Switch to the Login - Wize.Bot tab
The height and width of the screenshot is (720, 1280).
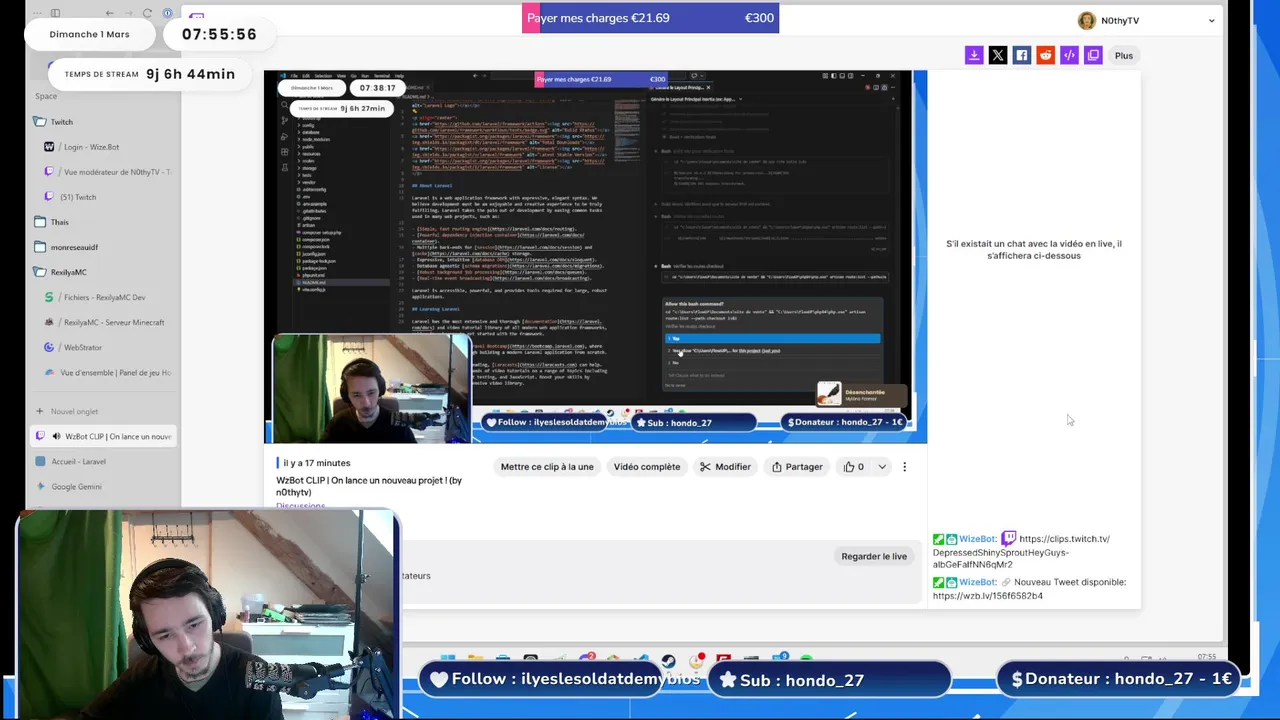[x=105, y=147]
